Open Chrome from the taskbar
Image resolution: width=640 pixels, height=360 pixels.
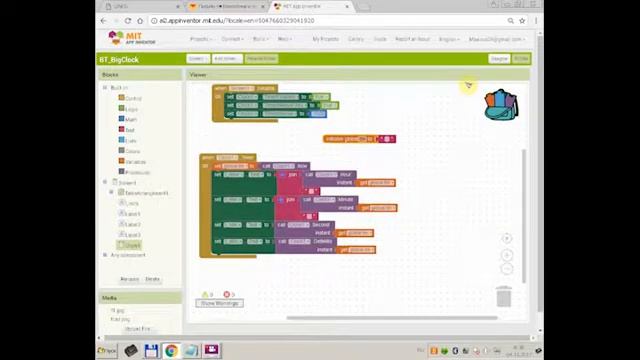pyautogui.click(x=171, y=351)
